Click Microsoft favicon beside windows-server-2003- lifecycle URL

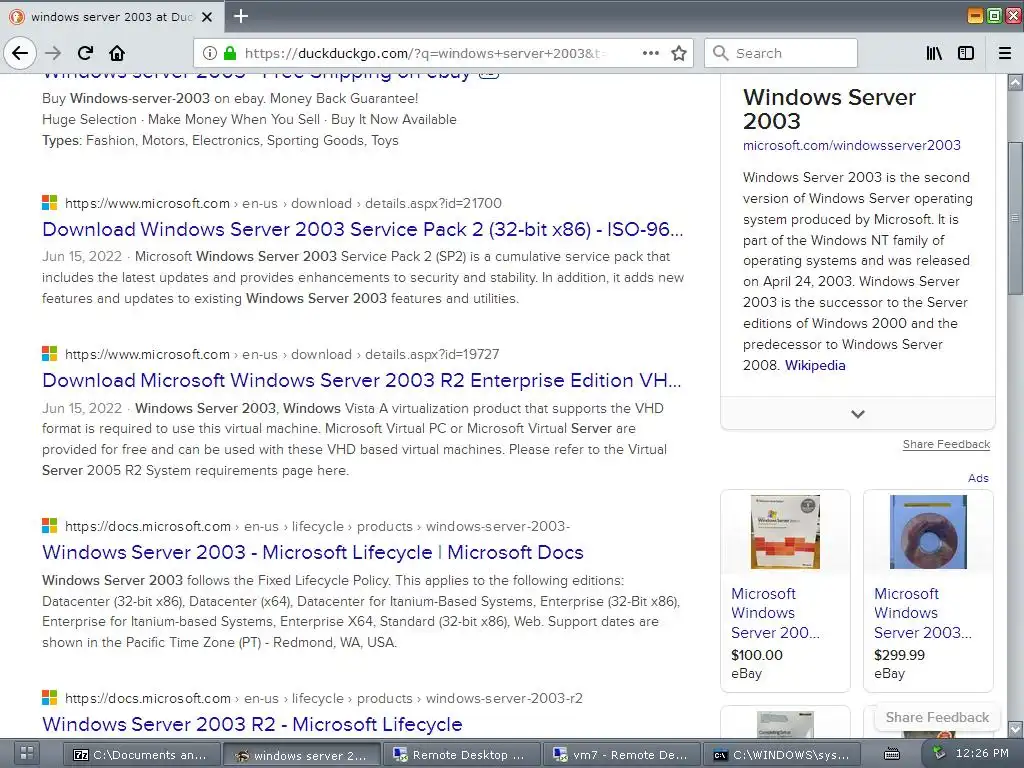pos(50,525)
